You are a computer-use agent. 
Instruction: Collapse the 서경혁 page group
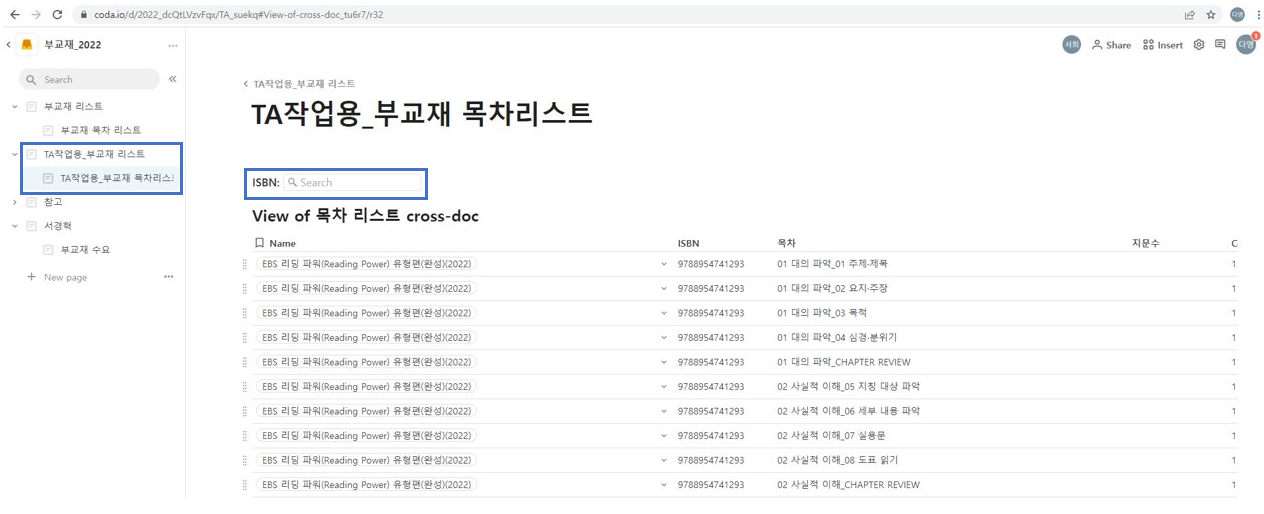point(14,226)
